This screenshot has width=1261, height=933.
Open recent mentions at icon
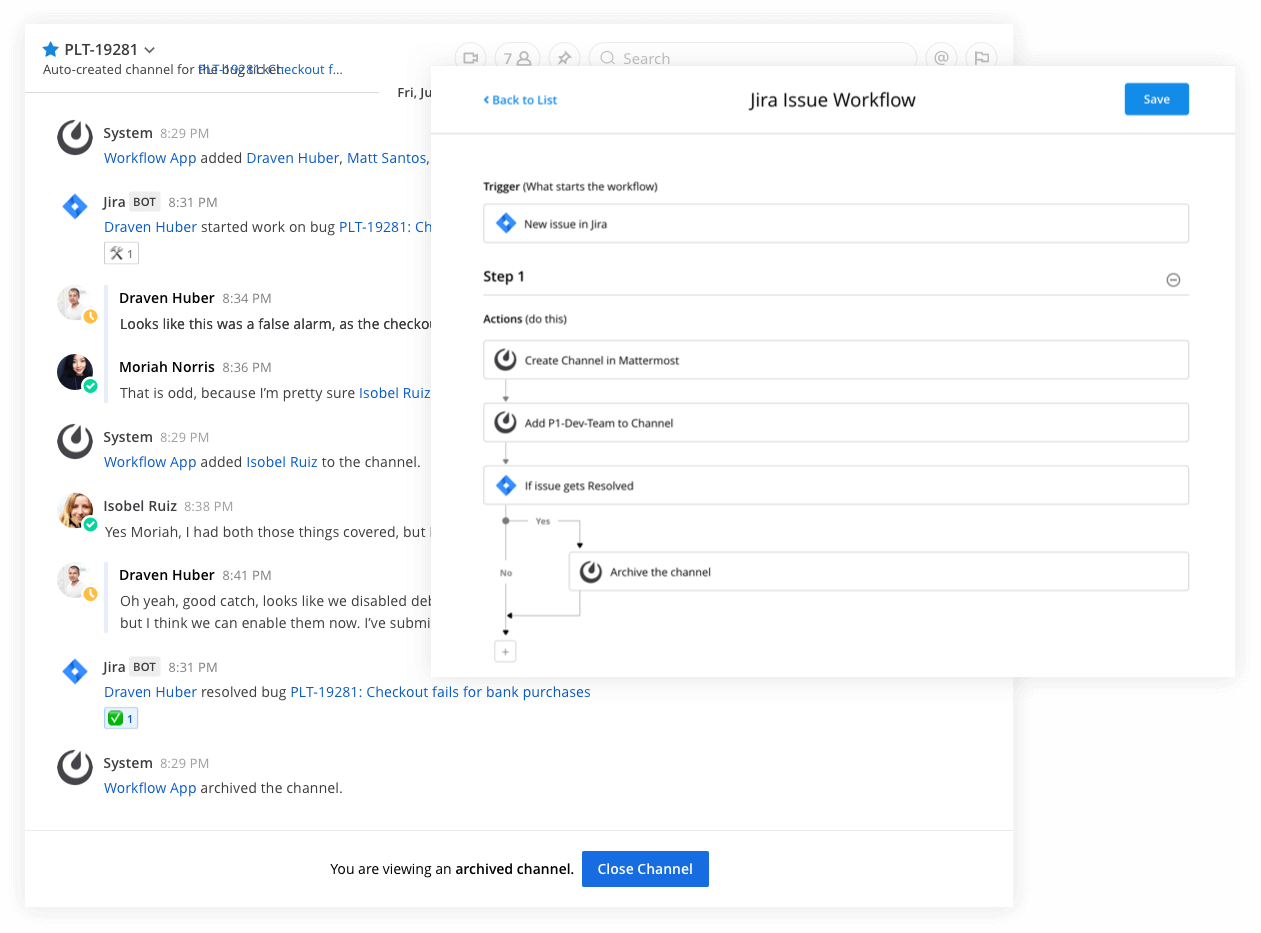941,58
